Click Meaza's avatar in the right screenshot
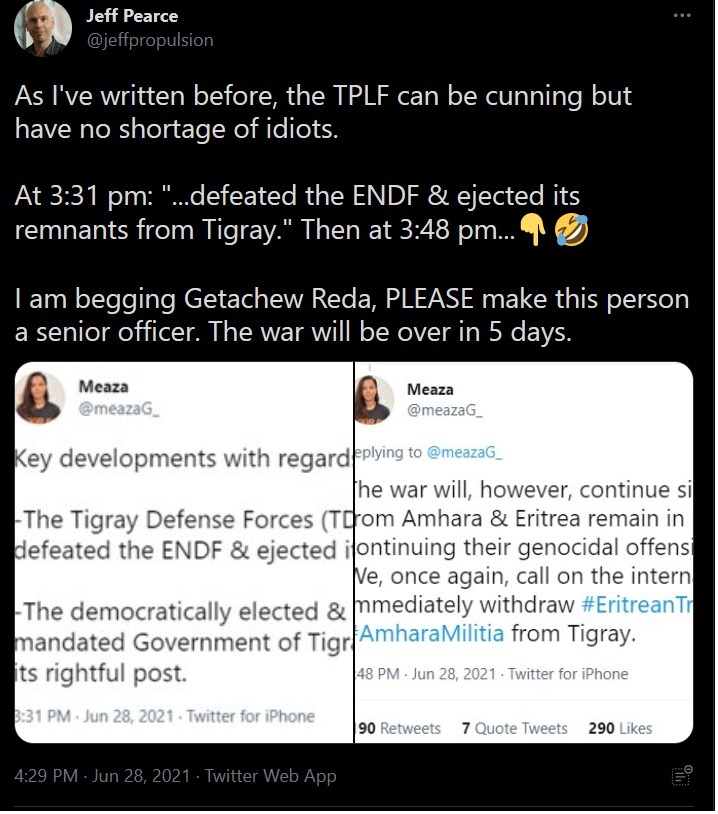 (x=380, y=398)
